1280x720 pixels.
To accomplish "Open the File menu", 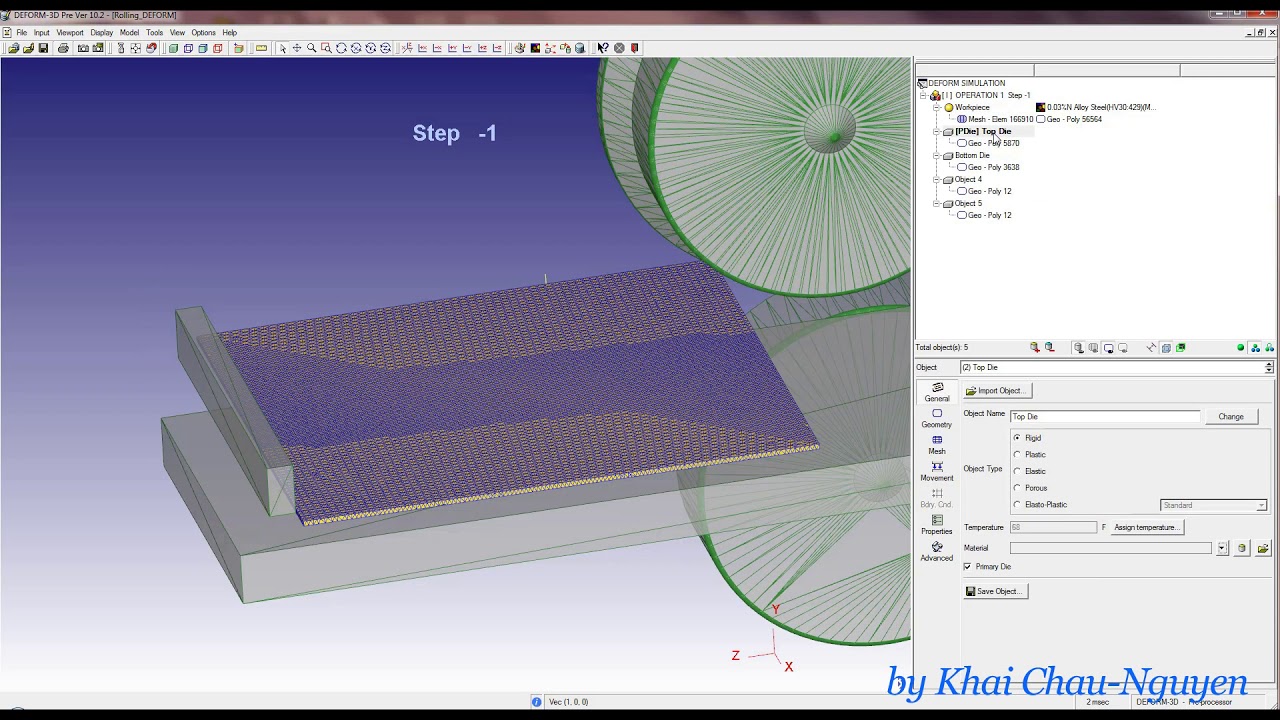I will pos(21,33).
